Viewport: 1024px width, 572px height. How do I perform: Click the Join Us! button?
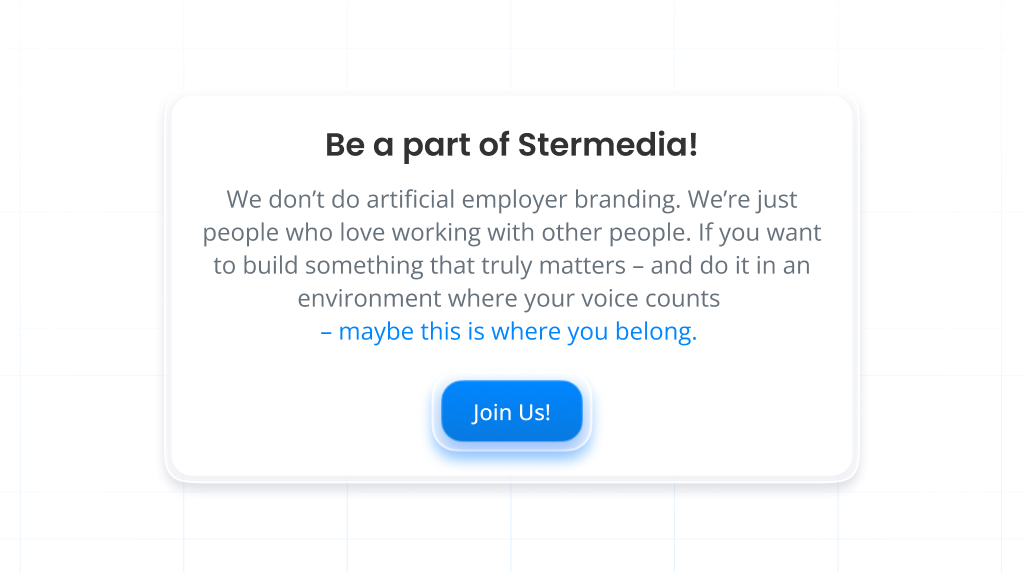511,411
